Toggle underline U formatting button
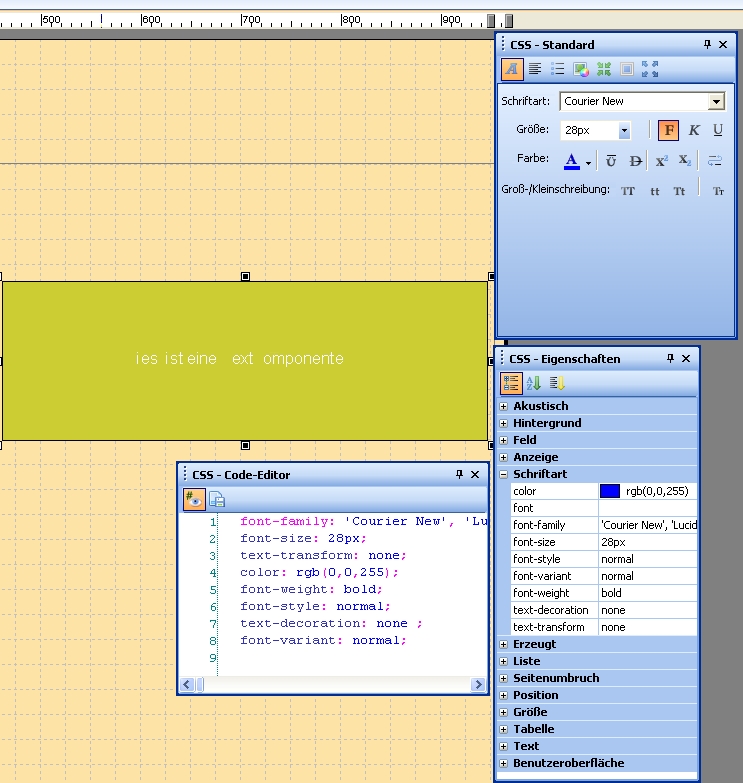This screenshot has width=743, height=783. tap(718, 130)
